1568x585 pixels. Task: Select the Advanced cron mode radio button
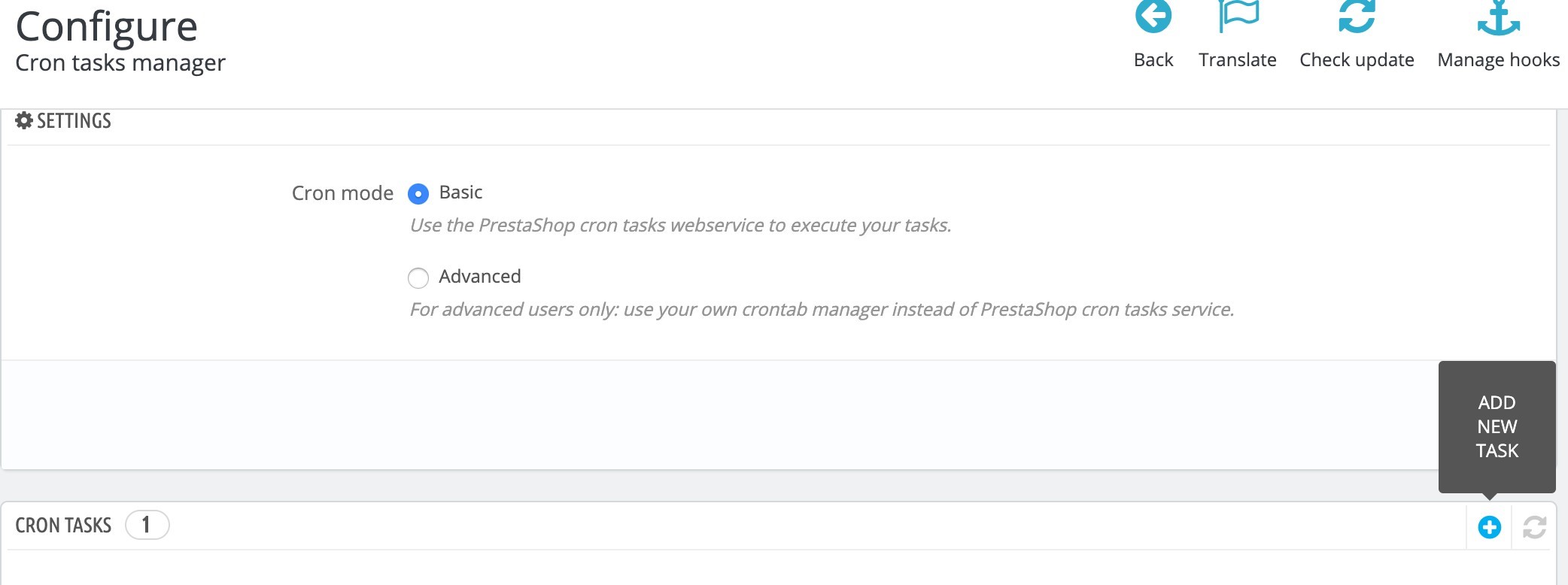(x=418, y=278)
